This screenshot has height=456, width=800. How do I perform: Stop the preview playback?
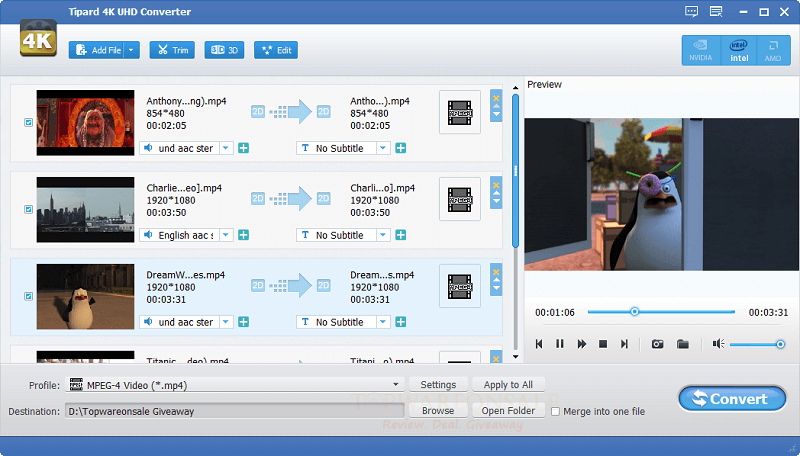point(603,344)
